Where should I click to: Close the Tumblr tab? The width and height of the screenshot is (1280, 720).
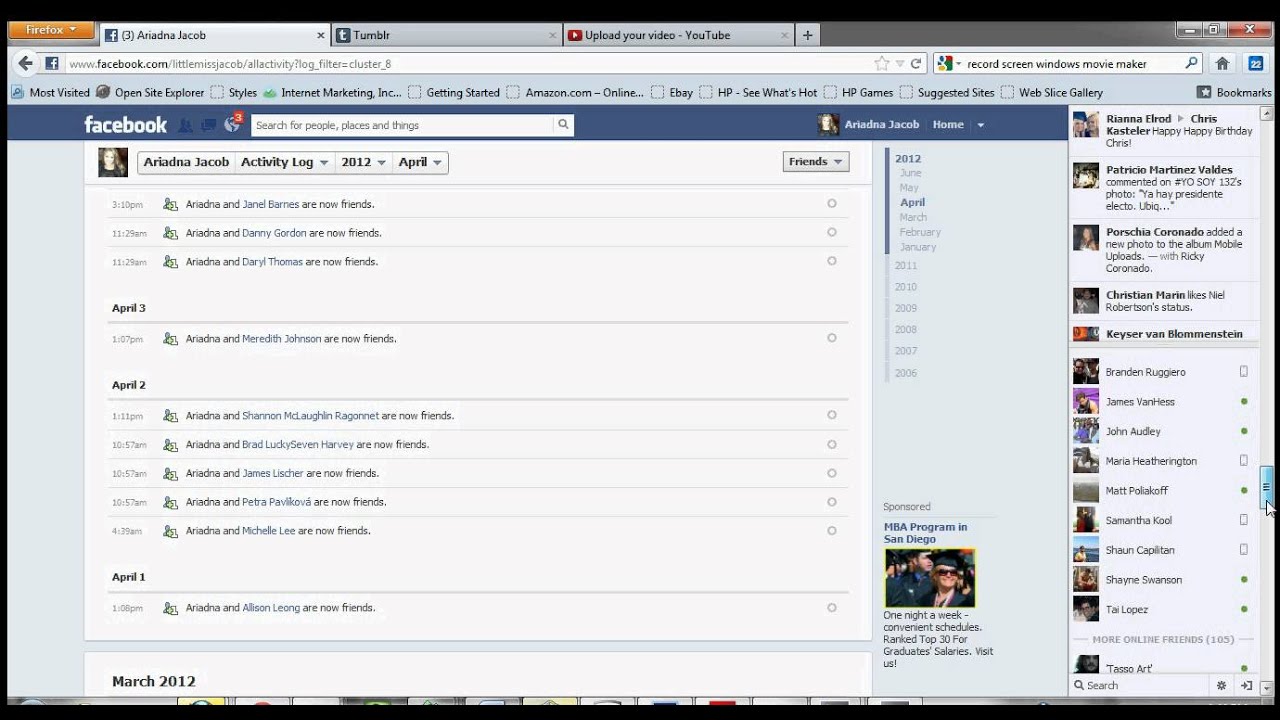click(x=553, y=35)
